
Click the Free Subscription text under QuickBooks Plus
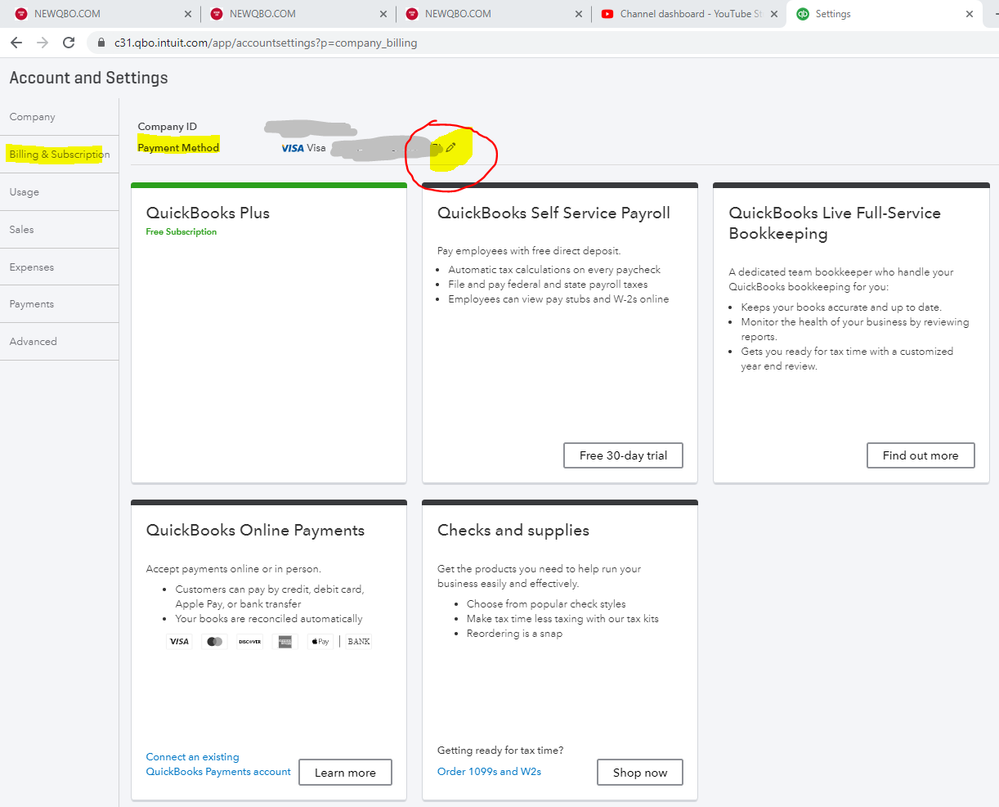181,232
